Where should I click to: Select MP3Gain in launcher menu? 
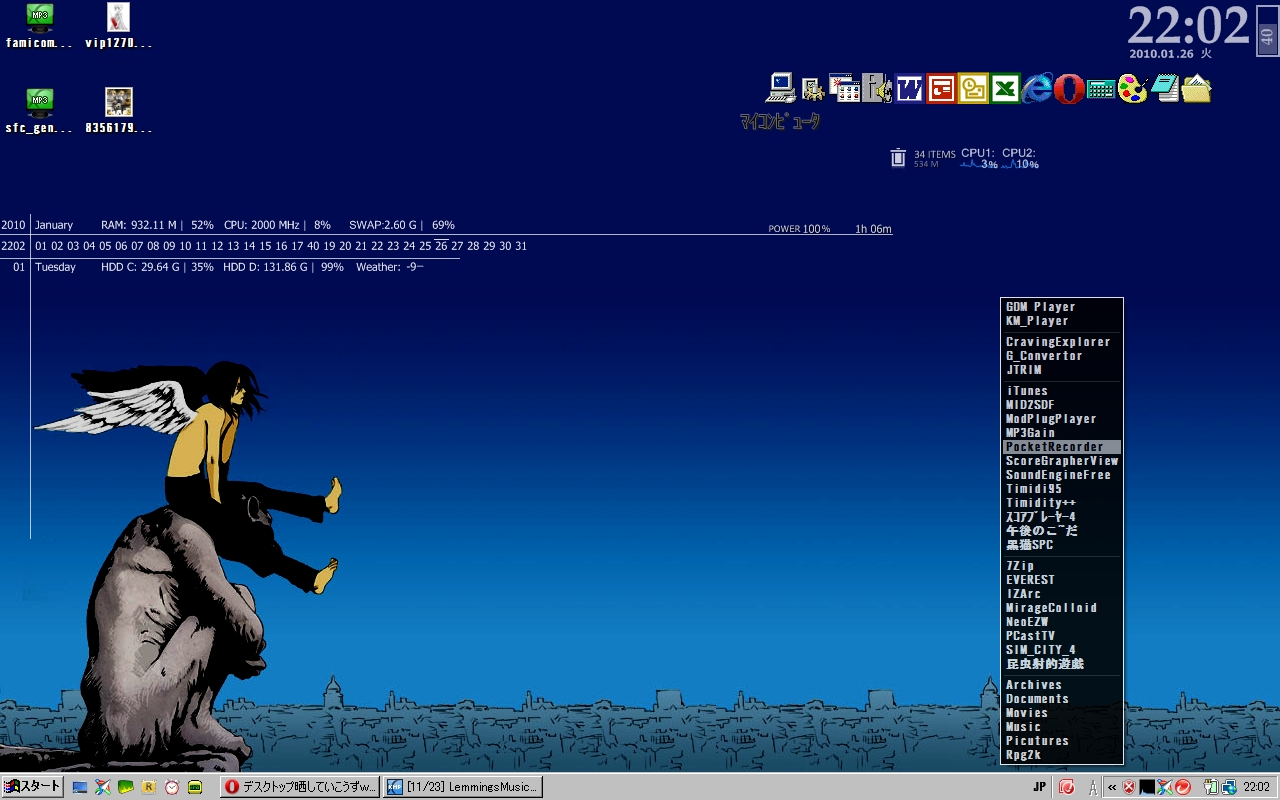[x=1062, y=433]
